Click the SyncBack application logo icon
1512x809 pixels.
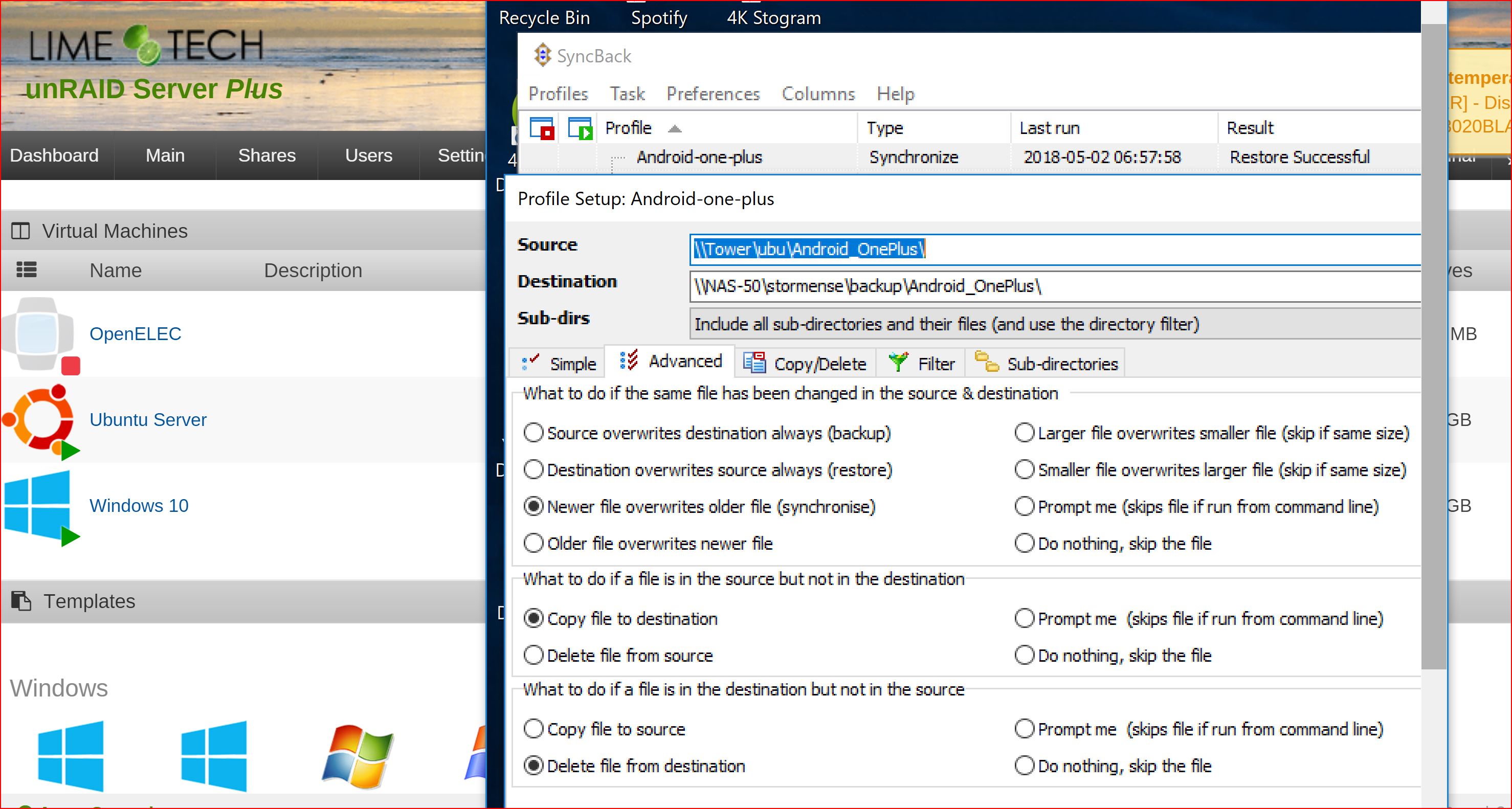(542, 55)
